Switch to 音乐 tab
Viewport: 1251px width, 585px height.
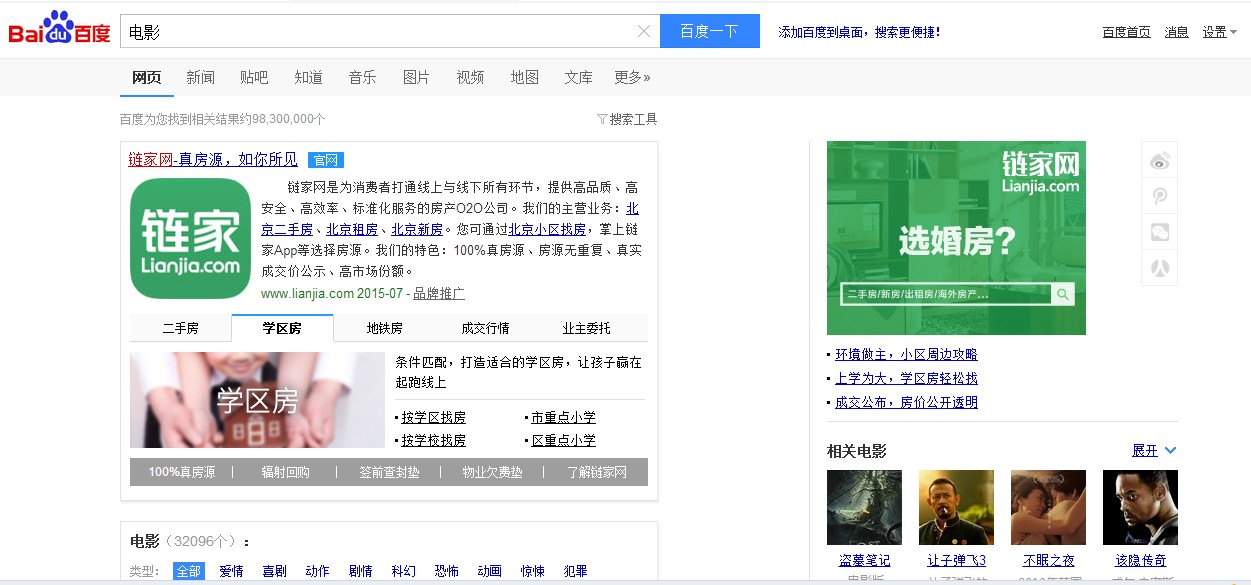pos(362,77)
